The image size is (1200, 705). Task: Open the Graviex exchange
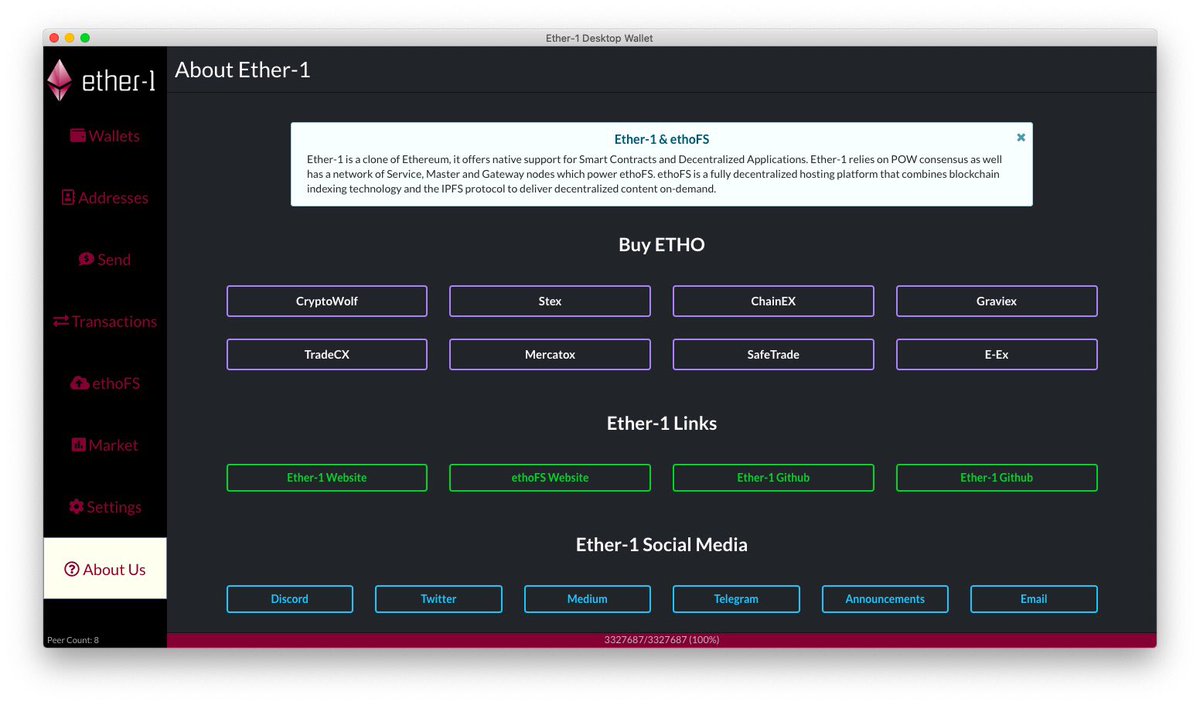(x=996, y=300)
